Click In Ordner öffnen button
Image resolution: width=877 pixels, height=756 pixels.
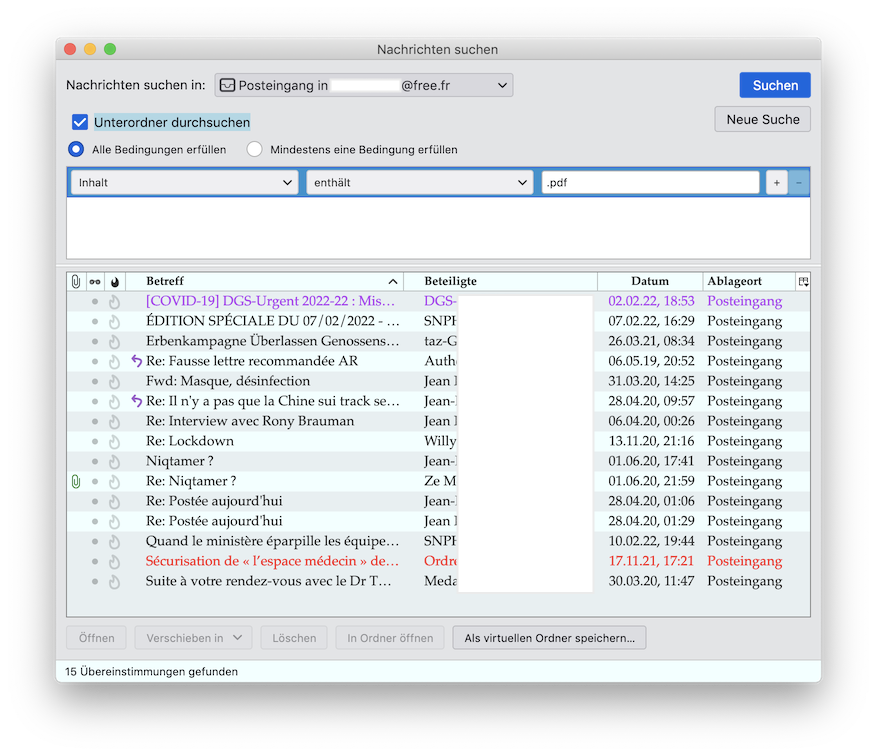click(x=390, y=638)
